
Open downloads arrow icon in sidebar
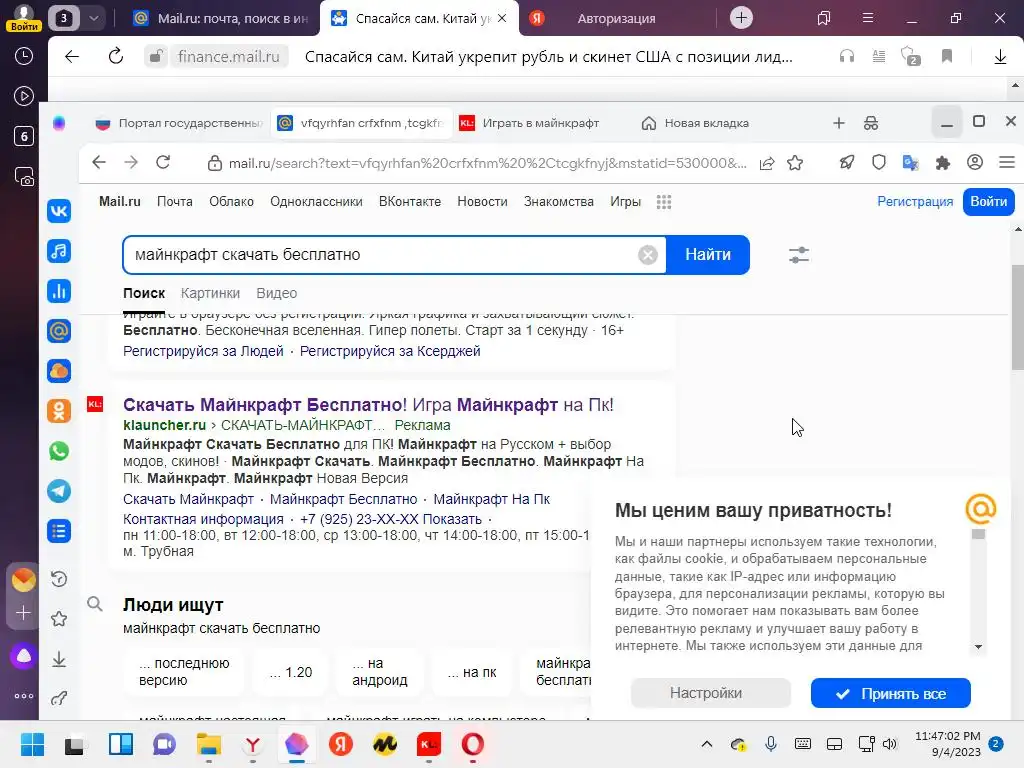[x=59, y=659]
